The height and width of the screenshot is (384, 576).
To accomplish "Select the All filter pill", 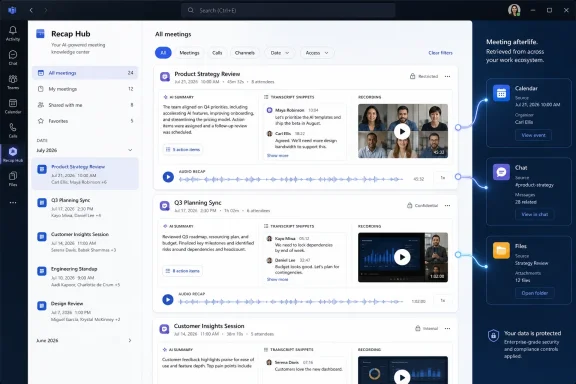I will 163,53.
